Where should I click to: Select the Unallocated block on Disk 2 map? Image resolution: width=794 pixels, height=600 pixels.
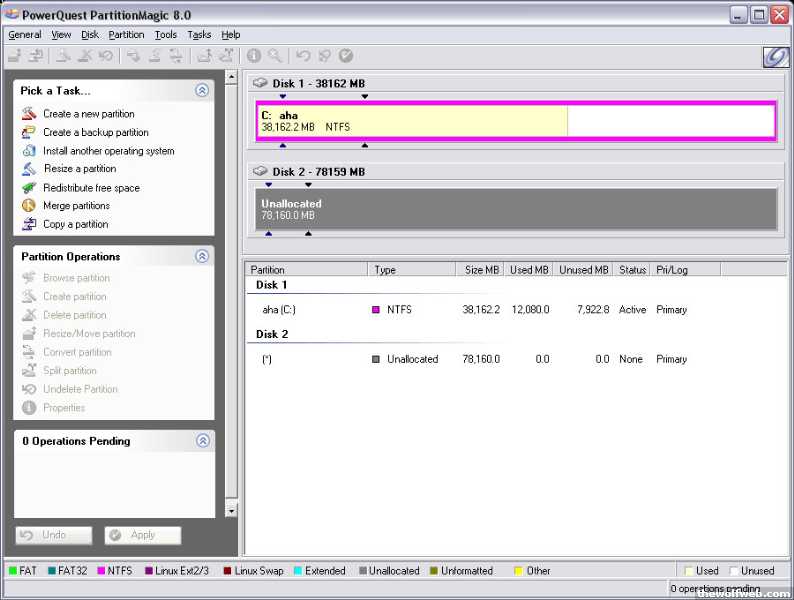516,209
